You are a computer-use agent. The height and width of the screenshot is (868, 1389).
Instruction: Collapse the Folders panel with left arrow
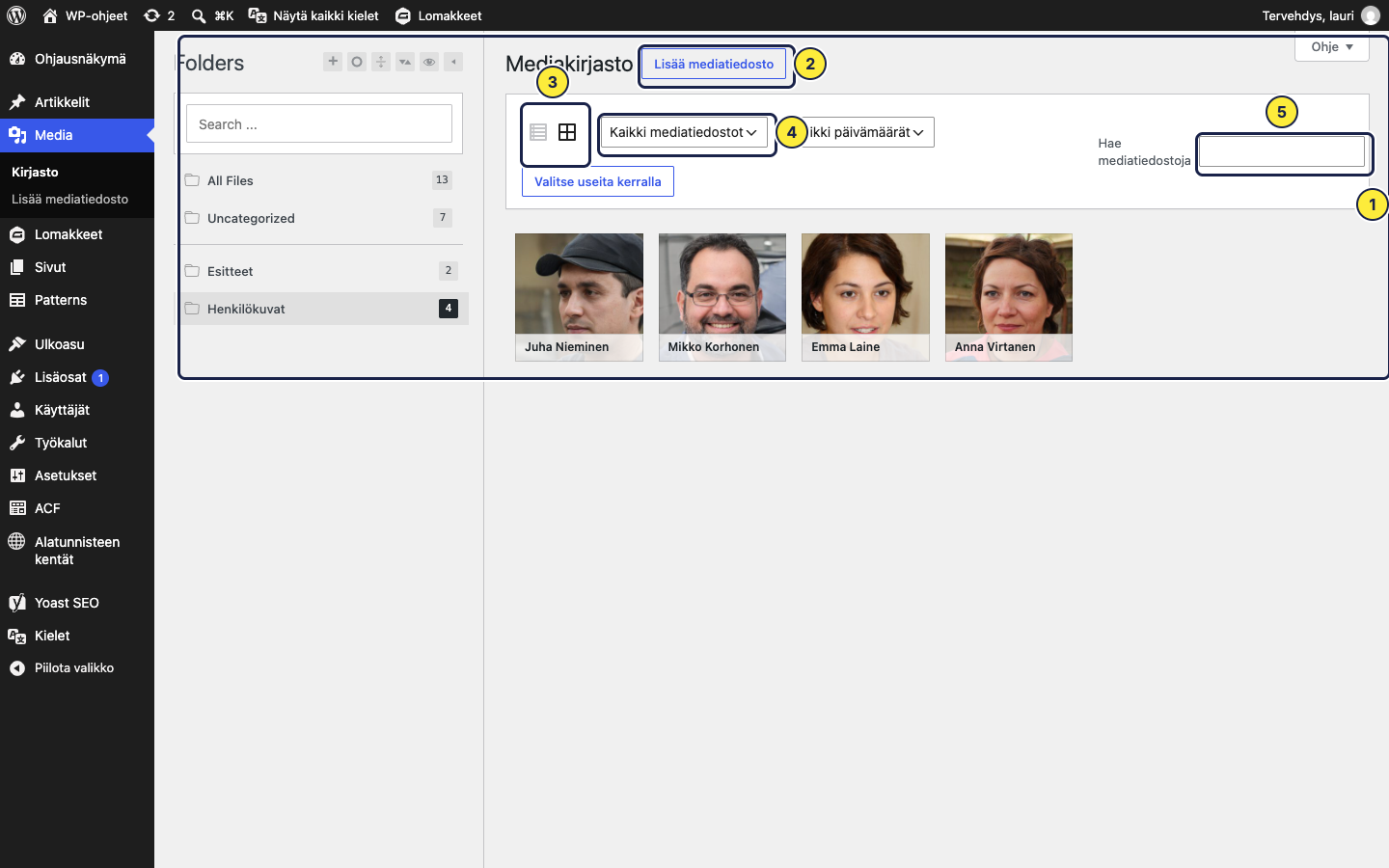tap(453, 62)
